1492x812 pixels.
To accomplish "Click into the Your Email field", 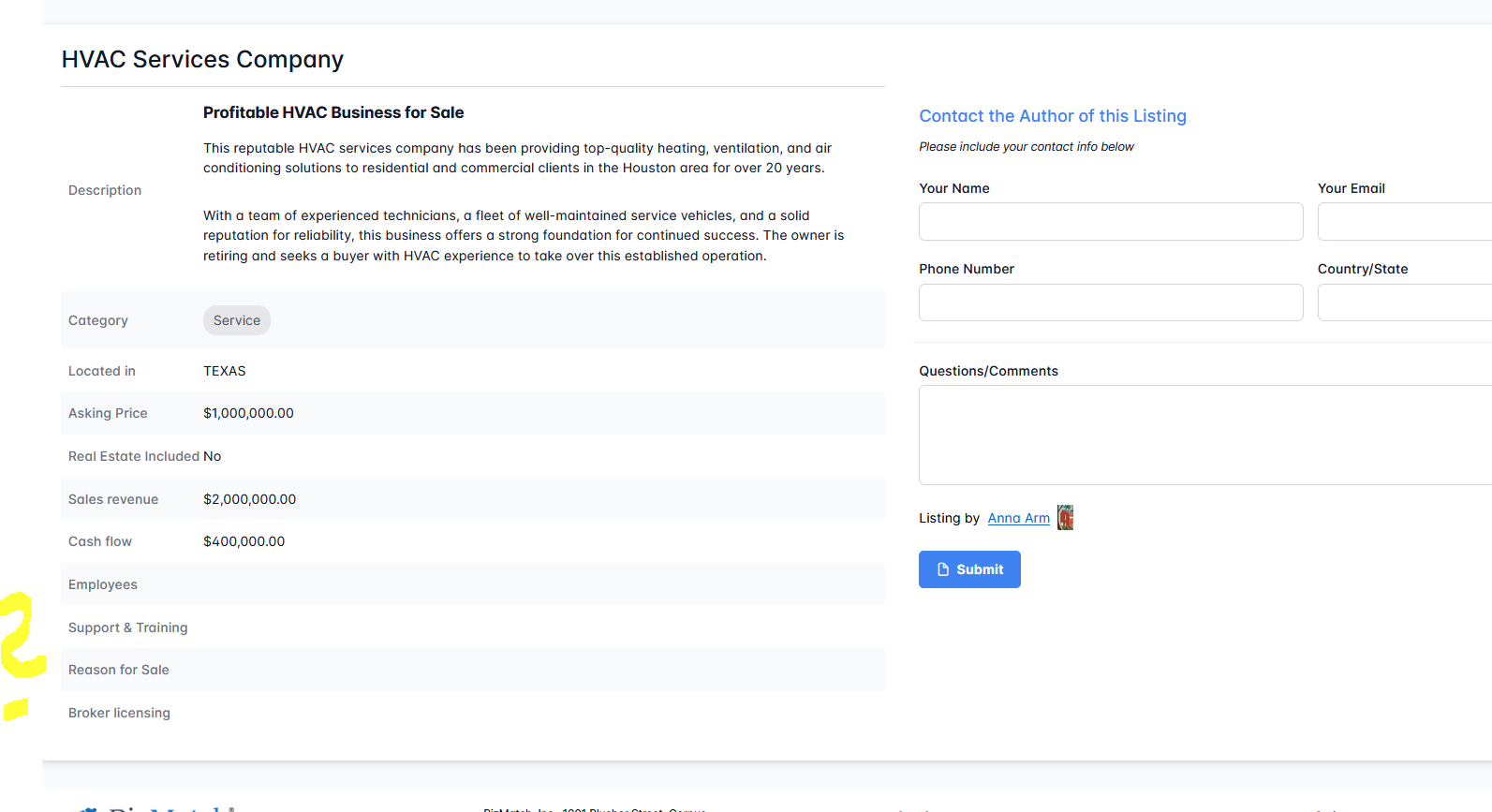I will coord(1403,222).
